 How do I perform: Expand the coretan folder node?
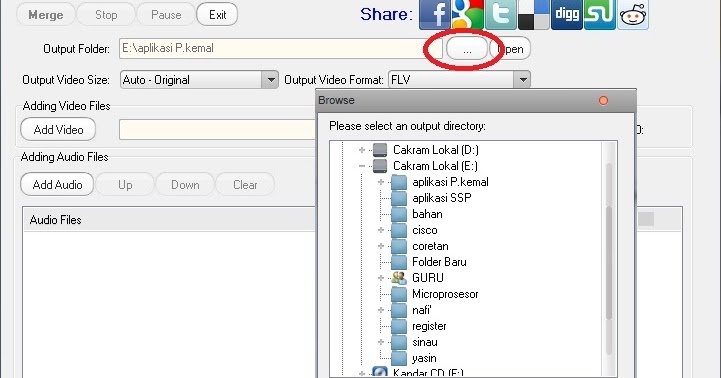click(x=381, y=246)
